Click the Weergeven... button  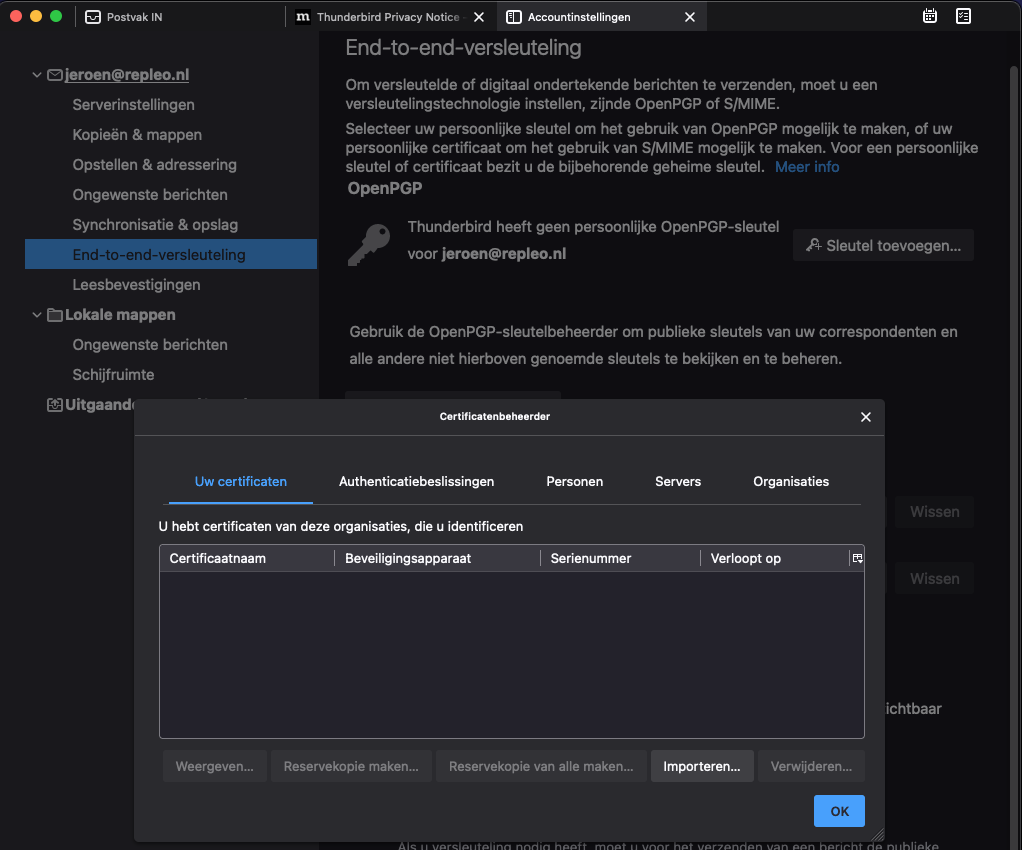[214, 766]
